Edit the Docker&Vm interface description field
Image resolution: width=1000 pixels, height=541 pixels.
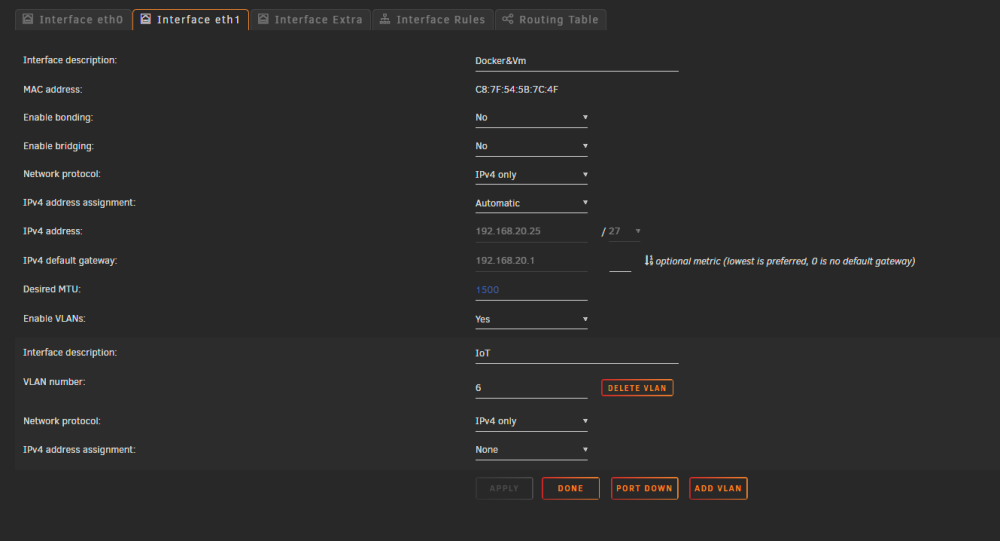point(577,61)
